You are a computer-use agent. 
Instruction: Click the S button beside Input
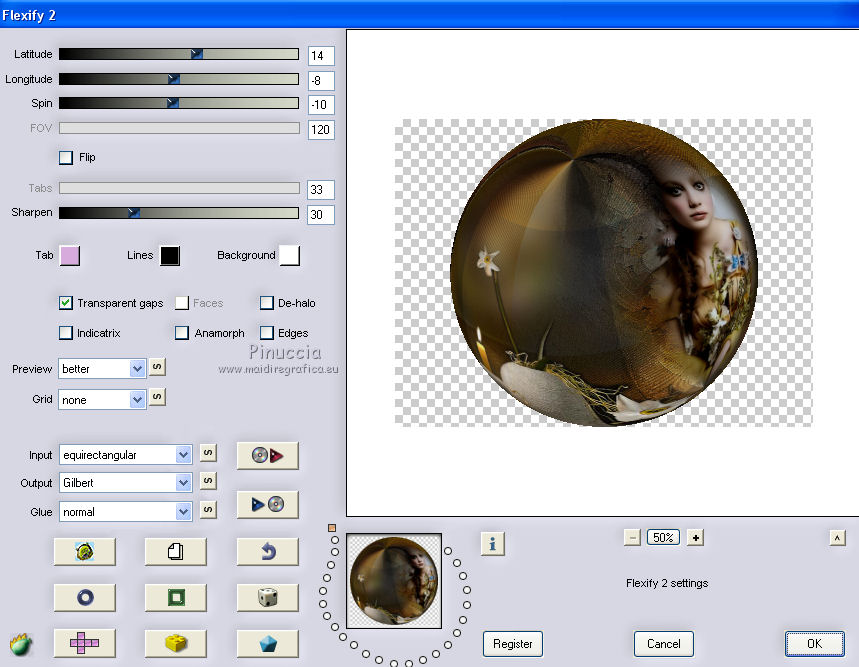pyautogui.click(x=208, y=453)
